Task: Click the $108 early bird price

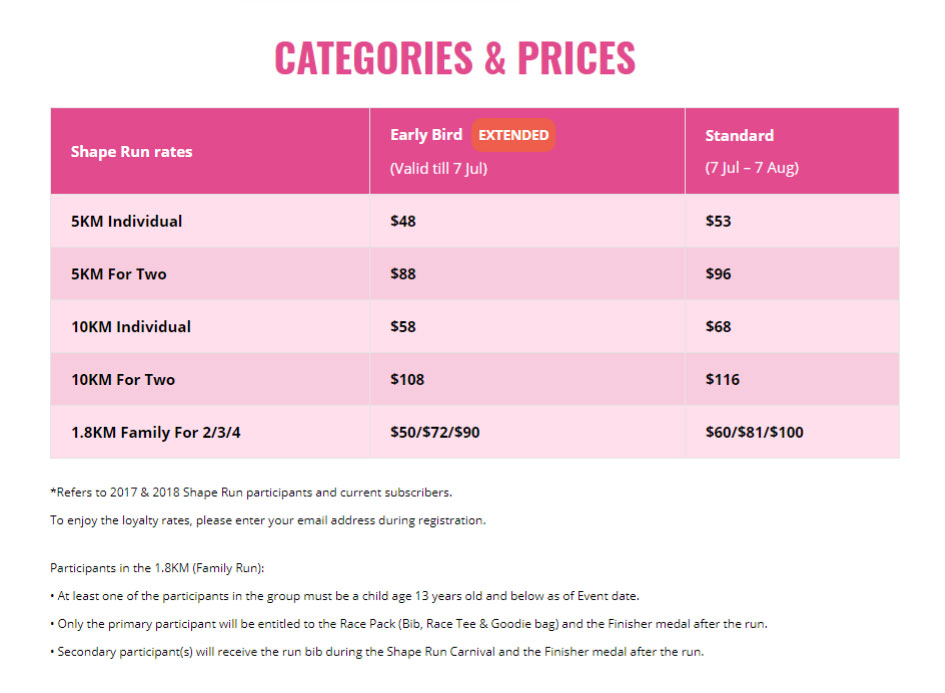Action: 407,380
